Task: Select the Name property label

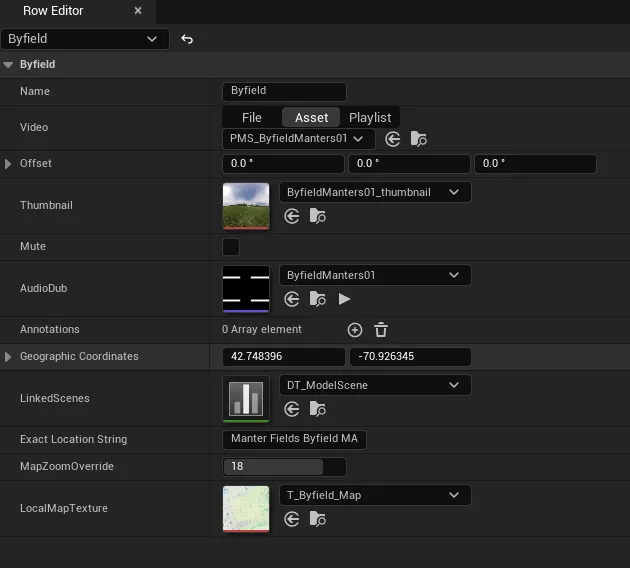Action: point(35,92)
